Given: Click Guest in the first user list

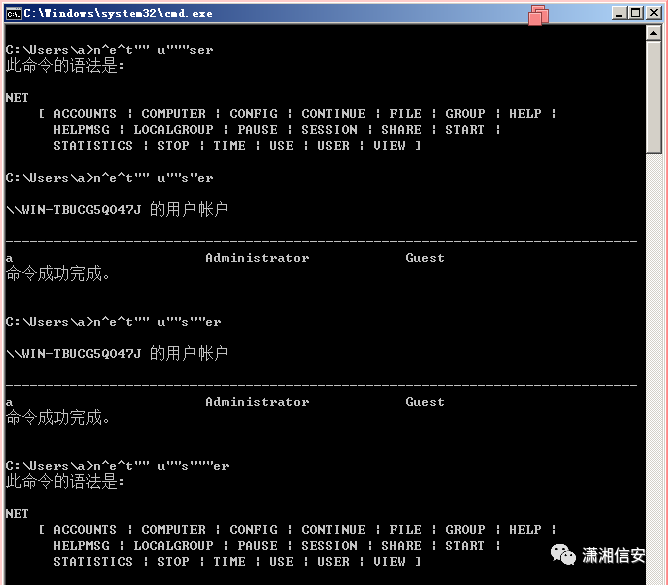Looking at the screenshot, I should [x=425, y=258].
